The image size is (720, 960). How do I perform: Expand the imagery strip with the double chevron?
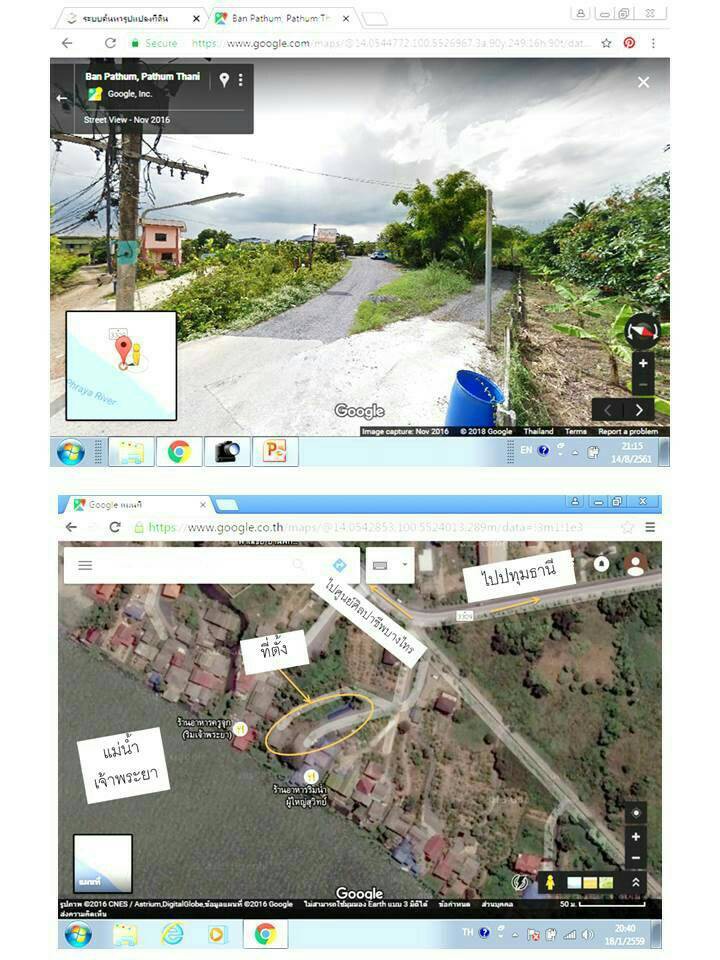[x=636, y=882]
